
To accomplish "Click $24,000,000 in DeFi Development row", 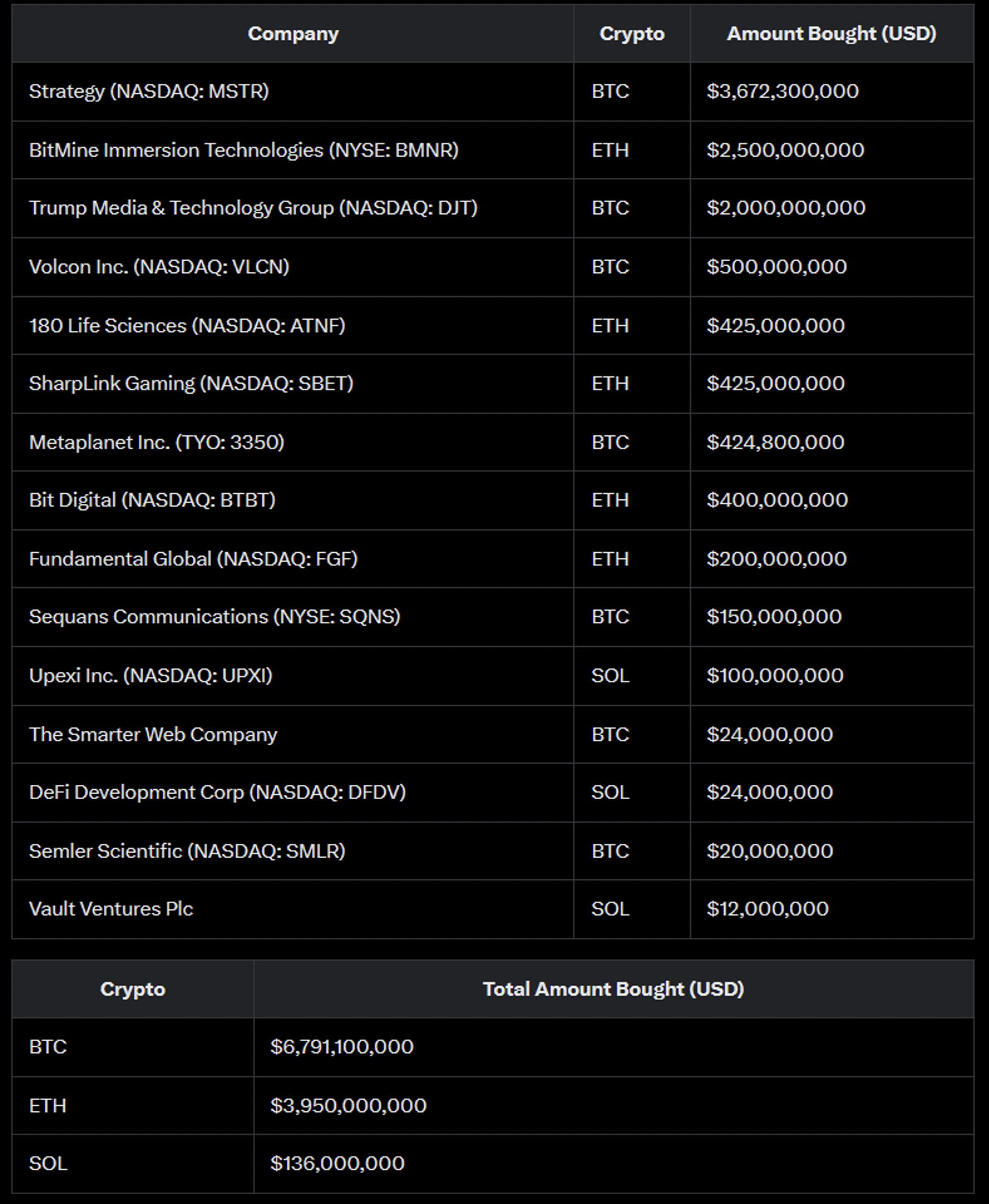I will click(769, 792).
